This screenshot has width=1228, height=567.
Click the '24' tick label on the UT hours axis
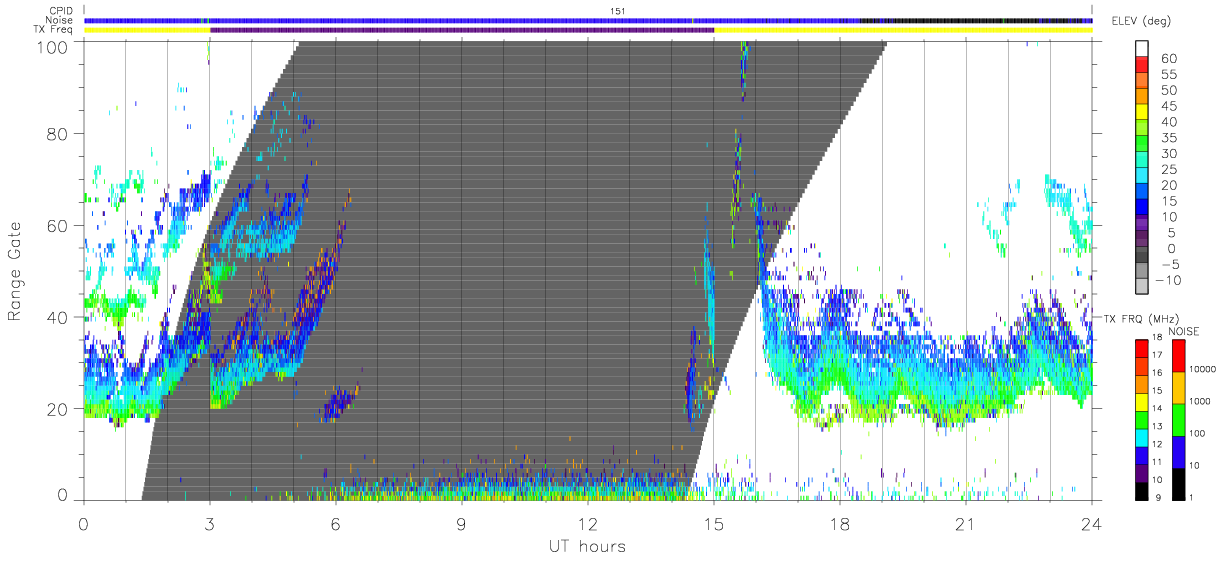1091,524
